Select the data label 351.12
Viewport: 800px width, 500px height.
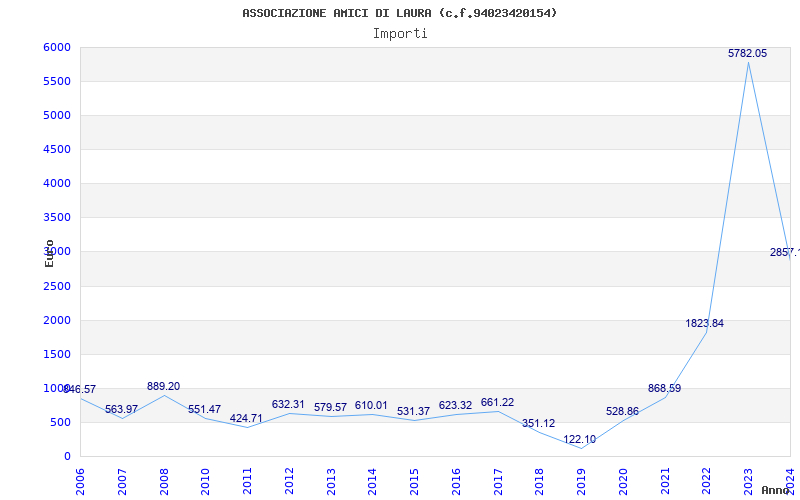[x=538, y=423]
